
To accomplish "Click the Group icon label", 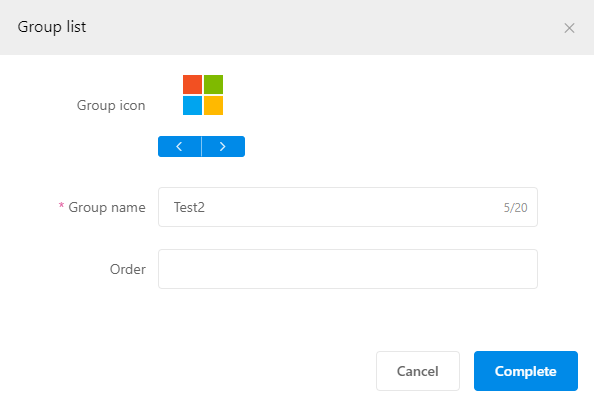I will (111, 105).
